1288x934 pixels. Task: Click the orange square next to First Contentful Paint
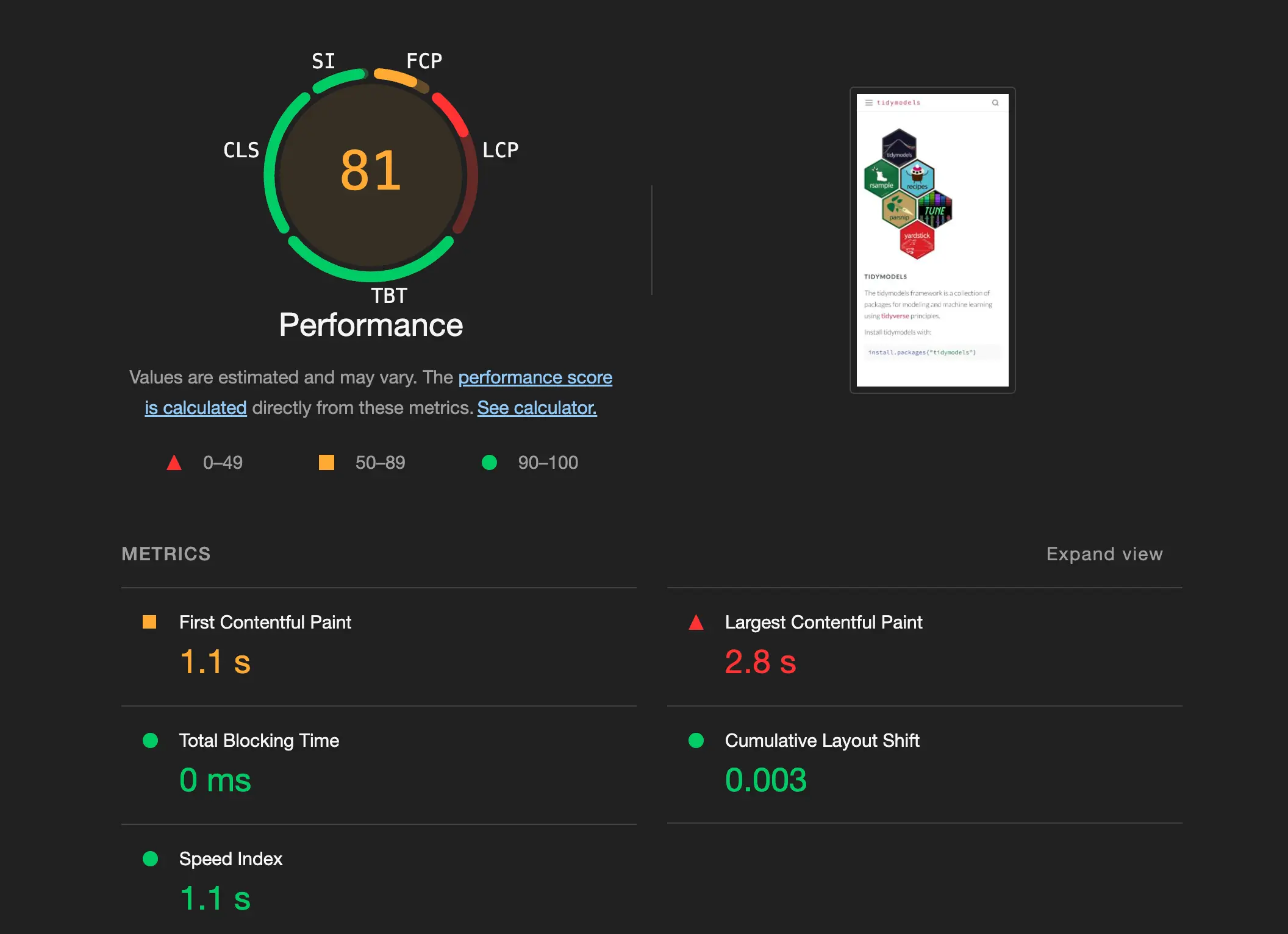[x=149, y=622]
